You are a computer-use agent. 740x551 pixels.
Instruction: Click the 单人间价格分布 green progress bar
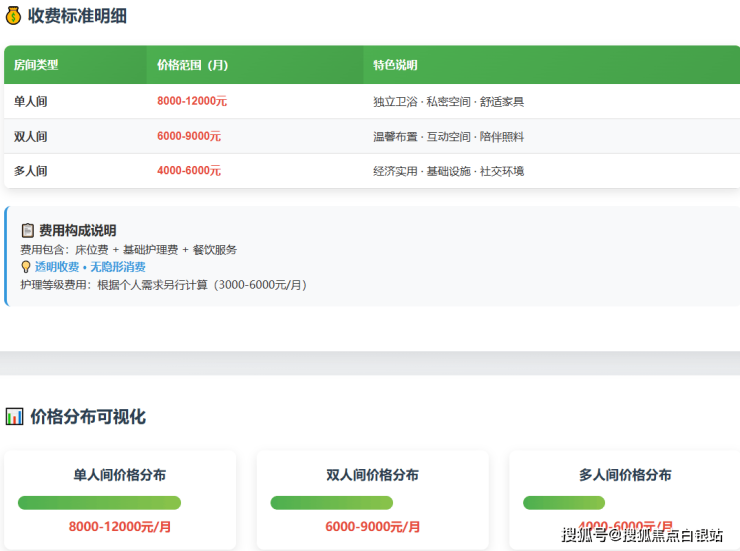pos(99,503)
